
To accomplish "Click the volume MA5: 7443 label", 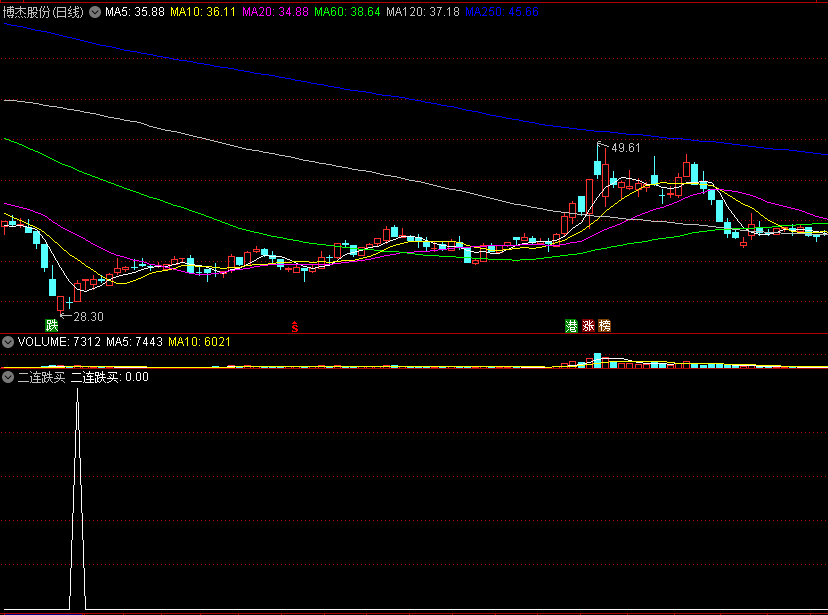I will coord(134,342).
